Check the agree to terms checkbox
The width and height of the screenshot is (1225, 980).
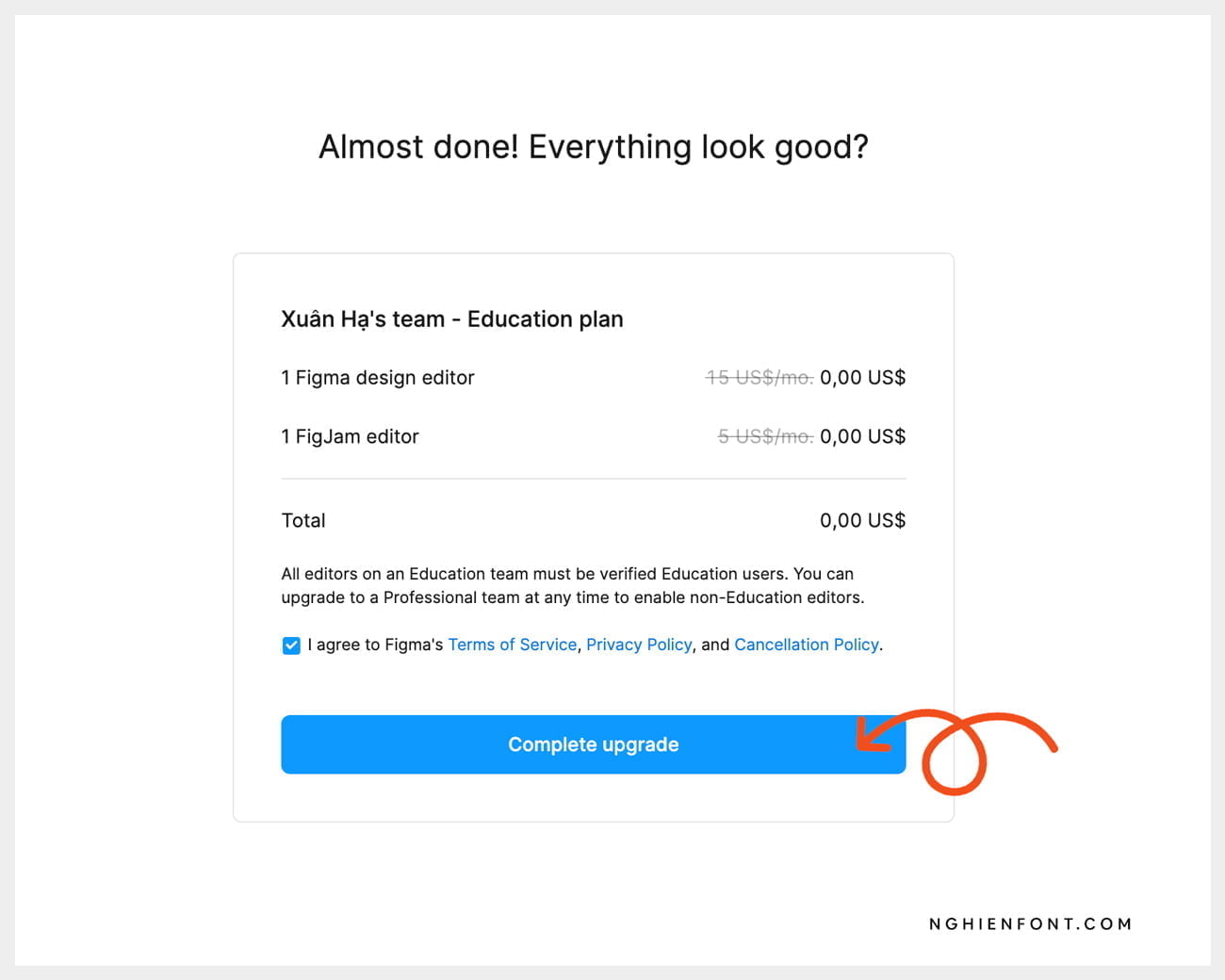click(291, 645)
